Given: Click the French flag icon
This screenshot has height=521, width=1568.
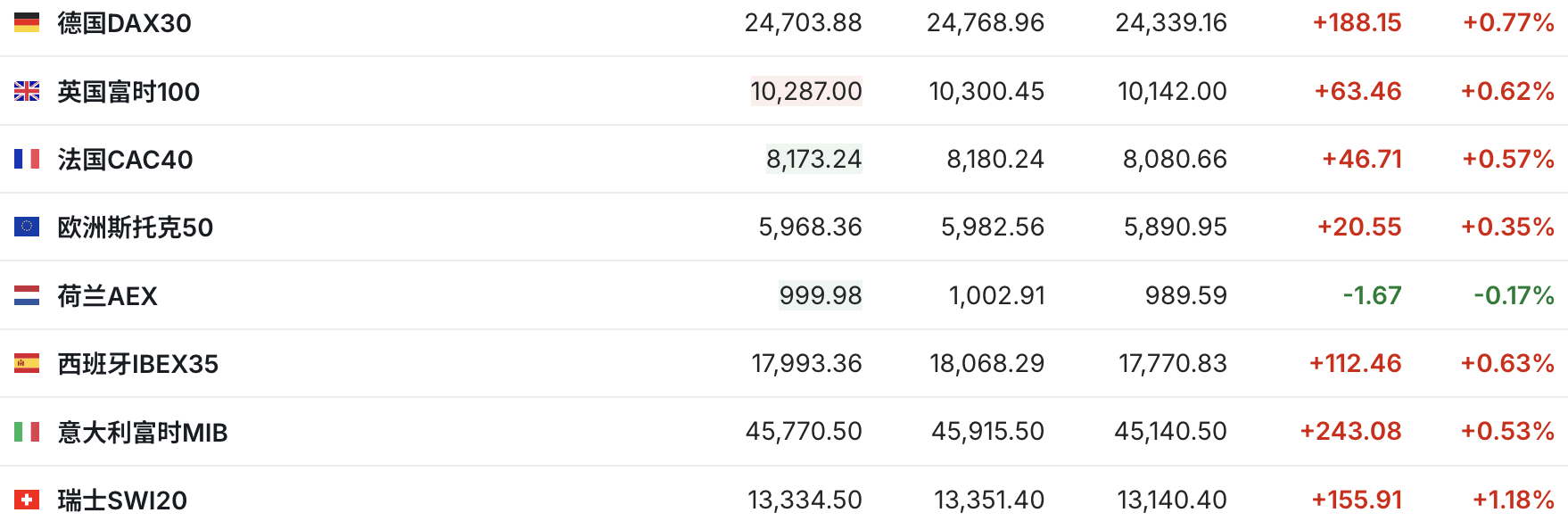Looking at the screenshot, I should [27, 159].
